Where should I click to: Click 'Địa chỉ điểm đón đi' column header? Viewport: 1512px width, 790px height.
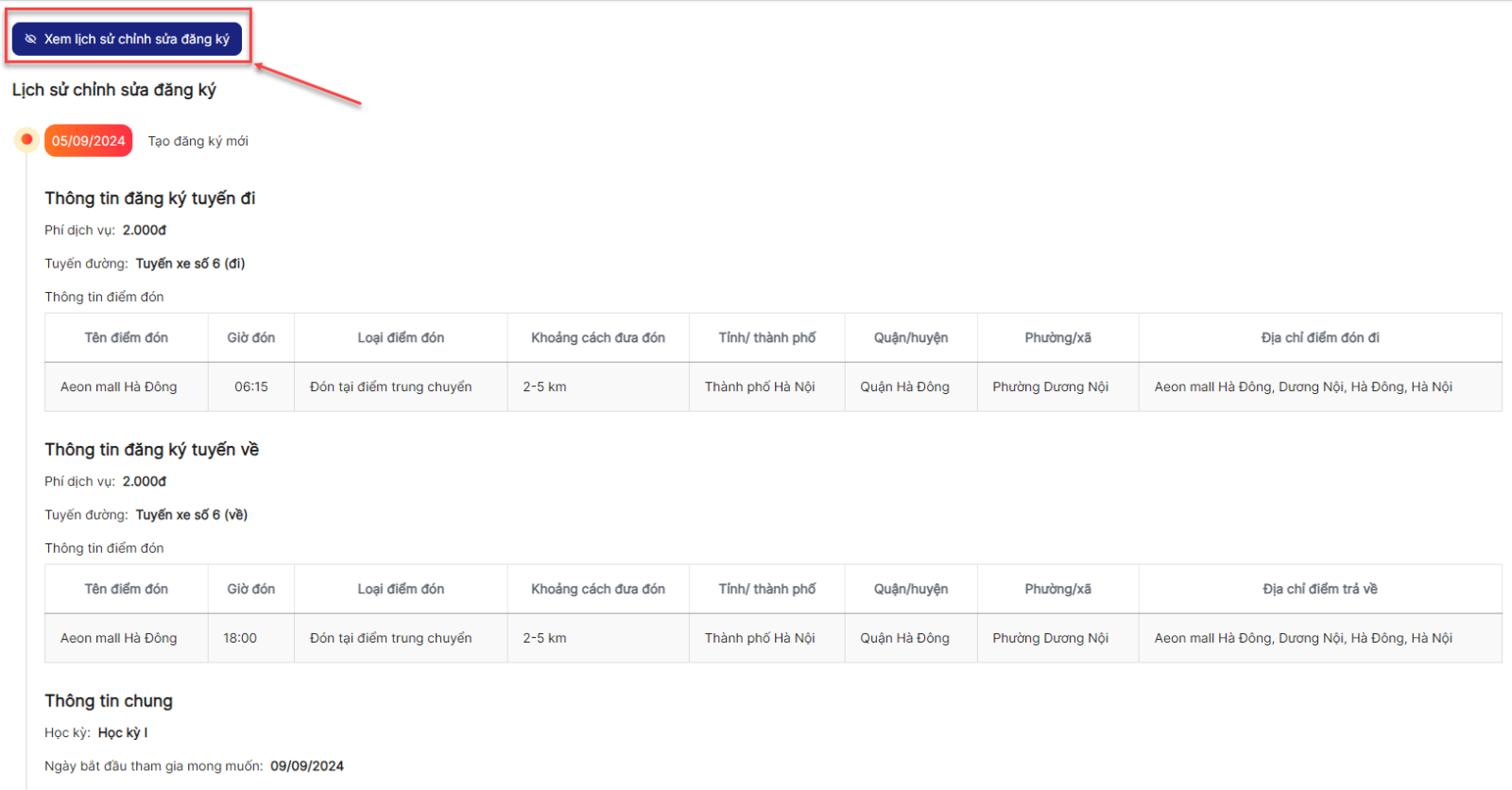tap(1320, 337)
